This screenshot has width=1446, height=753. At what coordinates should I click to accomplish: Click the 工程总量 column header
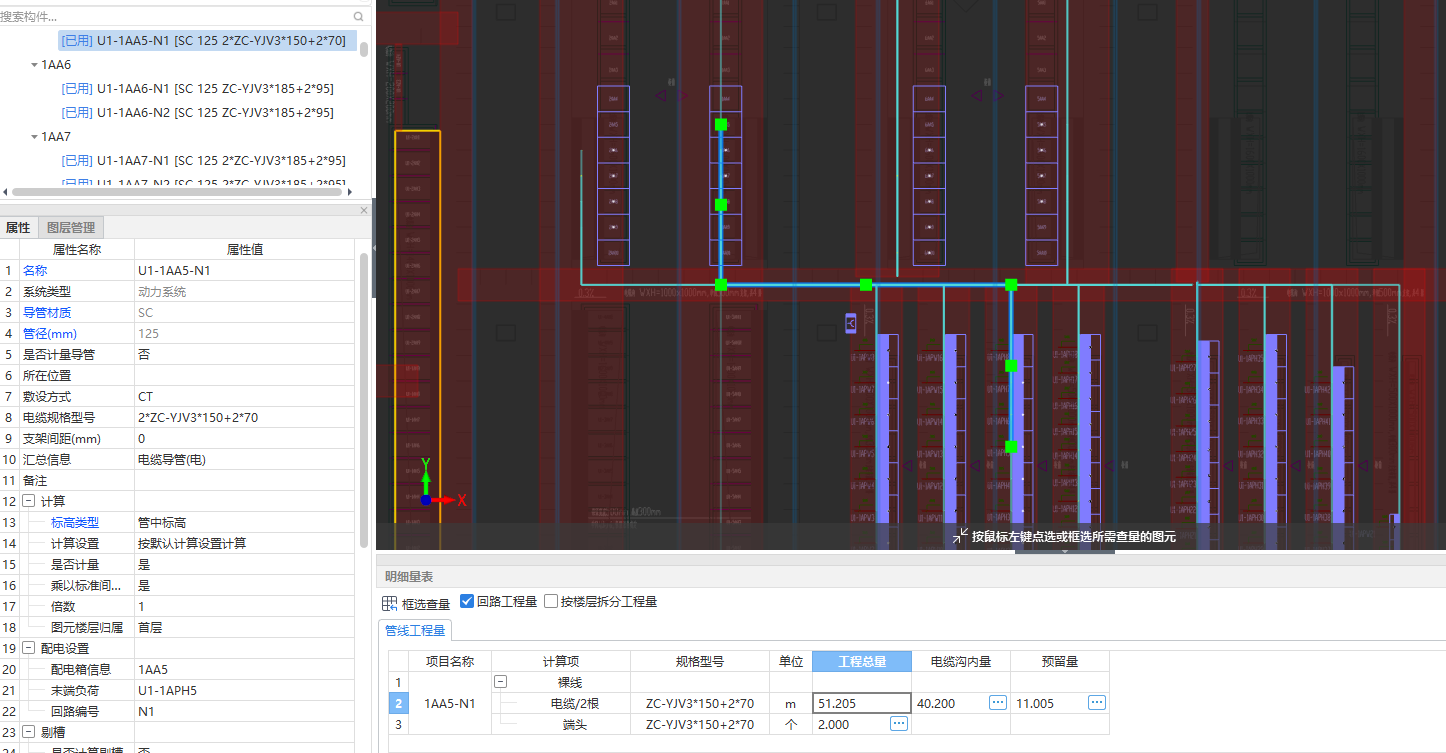861,661
